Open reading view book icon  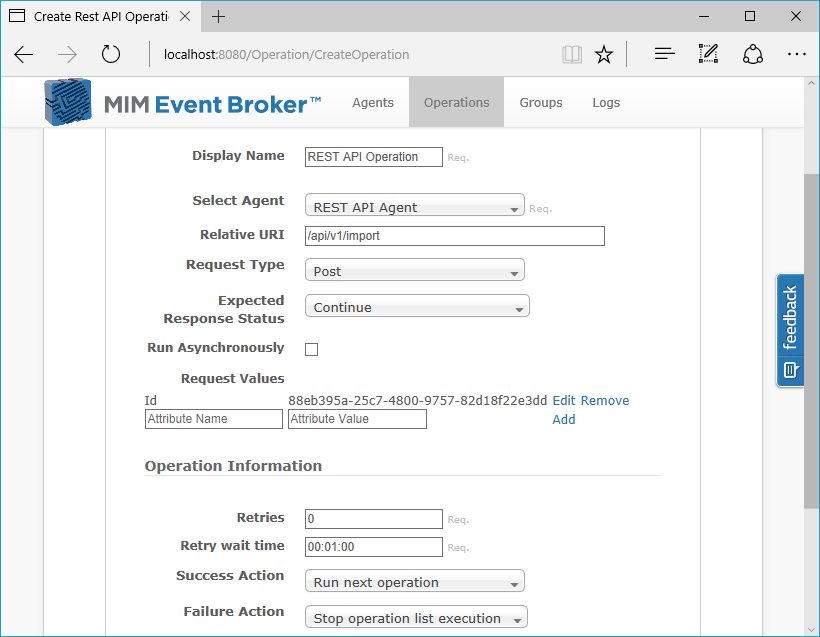pos(572,54)
